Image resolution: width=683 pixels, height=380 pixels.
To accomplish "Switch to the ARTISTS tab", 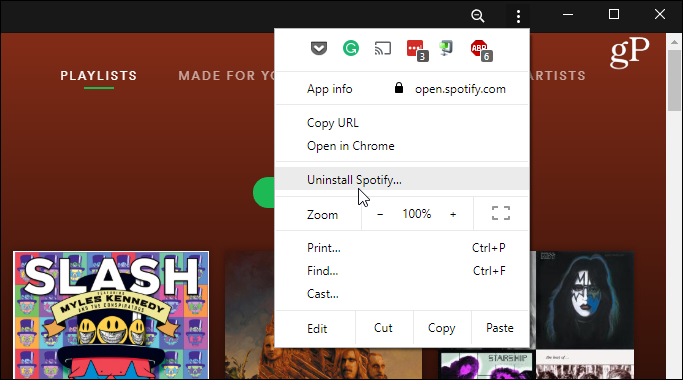I will pos(558,76).
